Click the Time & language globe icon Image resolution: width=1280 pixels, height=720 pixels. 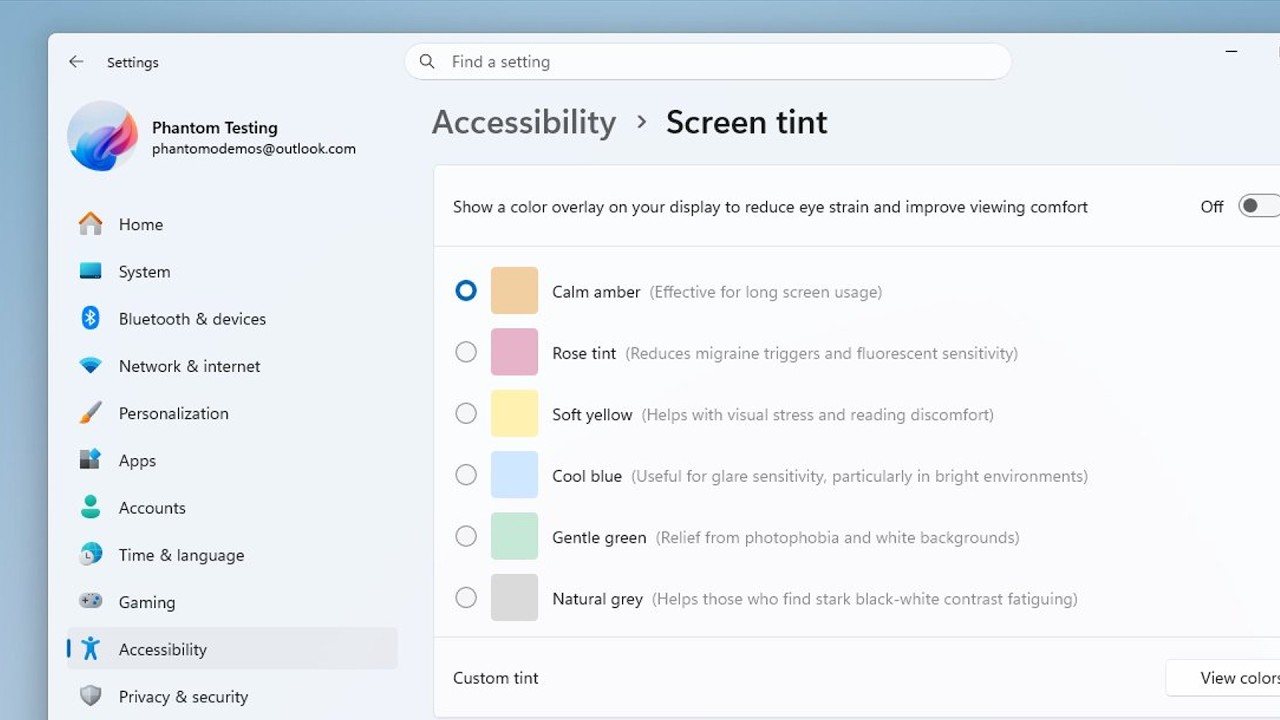[90, 554]
